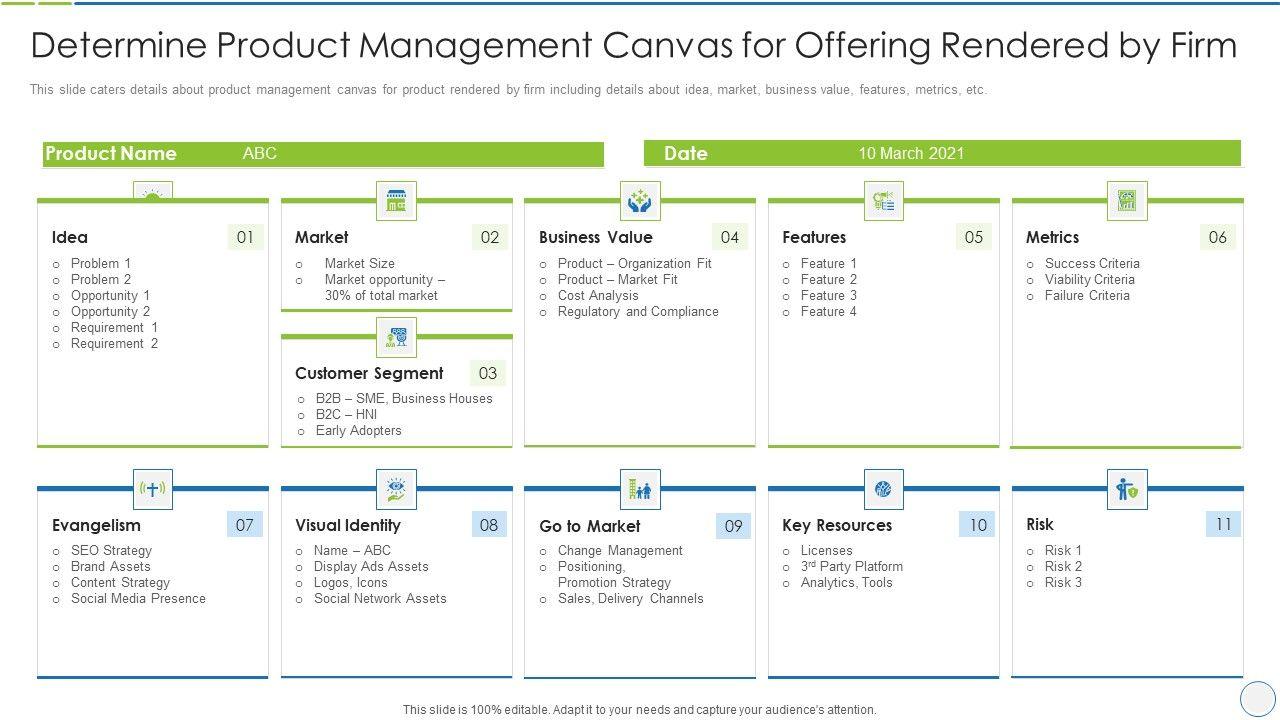Screen dimensions: 1280x720
Task: Click the 11 number badge on the Risk card
Action: coord(1223,524)
